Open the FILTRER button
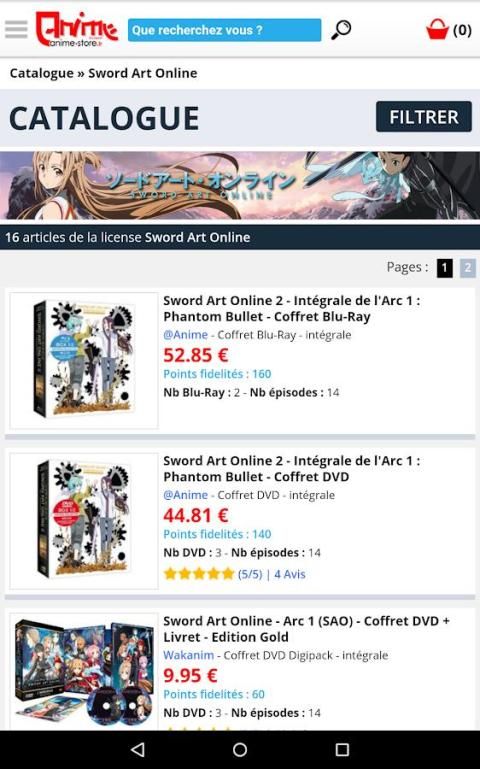 click(424, 117)
